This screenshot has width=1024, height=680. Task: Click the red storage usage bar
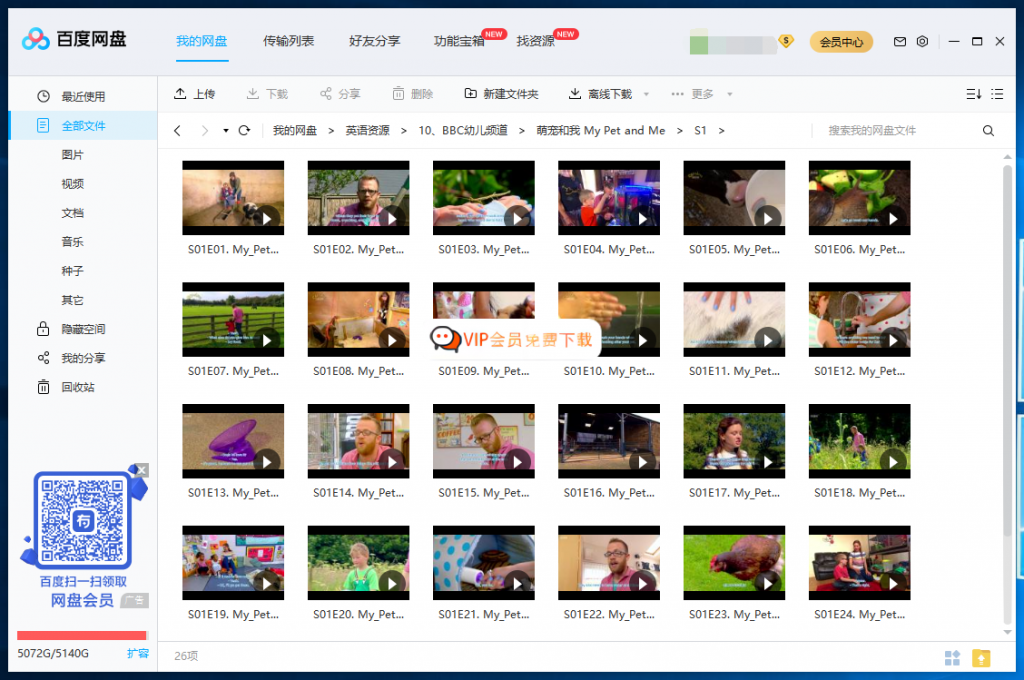tap(82, 635)
